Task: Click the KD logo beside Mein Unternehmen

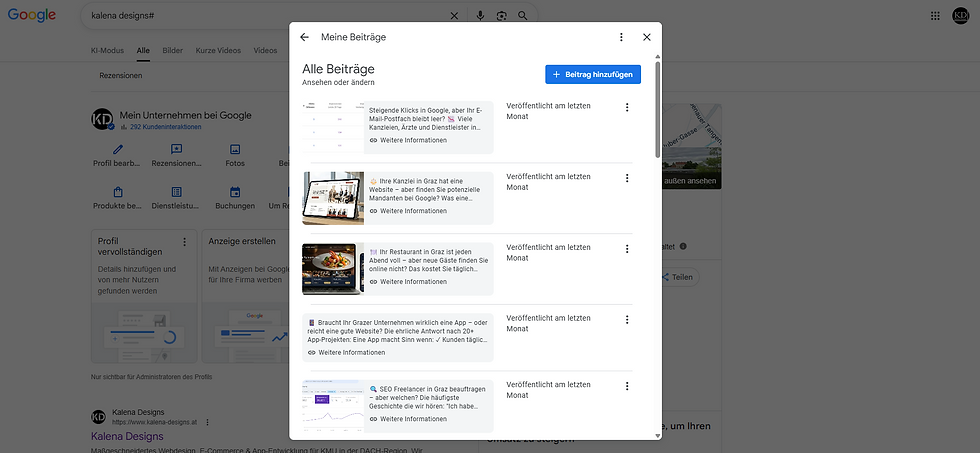Action: 102,119
